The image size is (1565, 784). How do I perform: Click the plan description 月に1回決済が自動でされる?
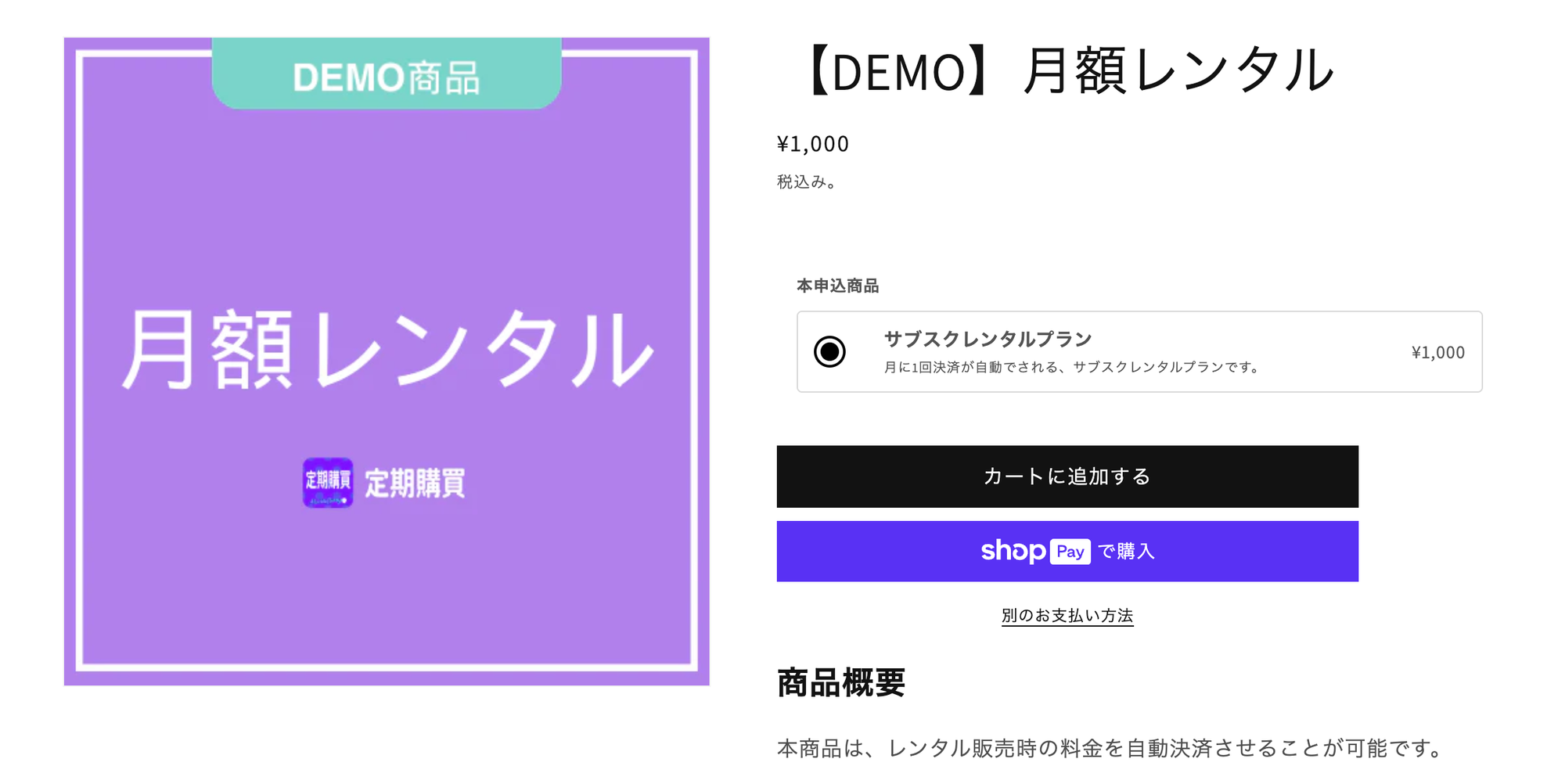click(x=1070, y=367)
